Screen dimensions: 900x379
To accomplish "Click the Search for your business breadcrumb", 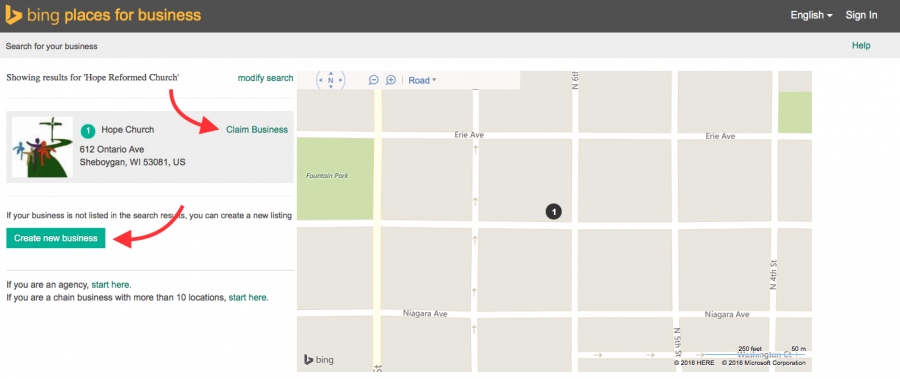I will pyautogui.click(x=52, y=46).
